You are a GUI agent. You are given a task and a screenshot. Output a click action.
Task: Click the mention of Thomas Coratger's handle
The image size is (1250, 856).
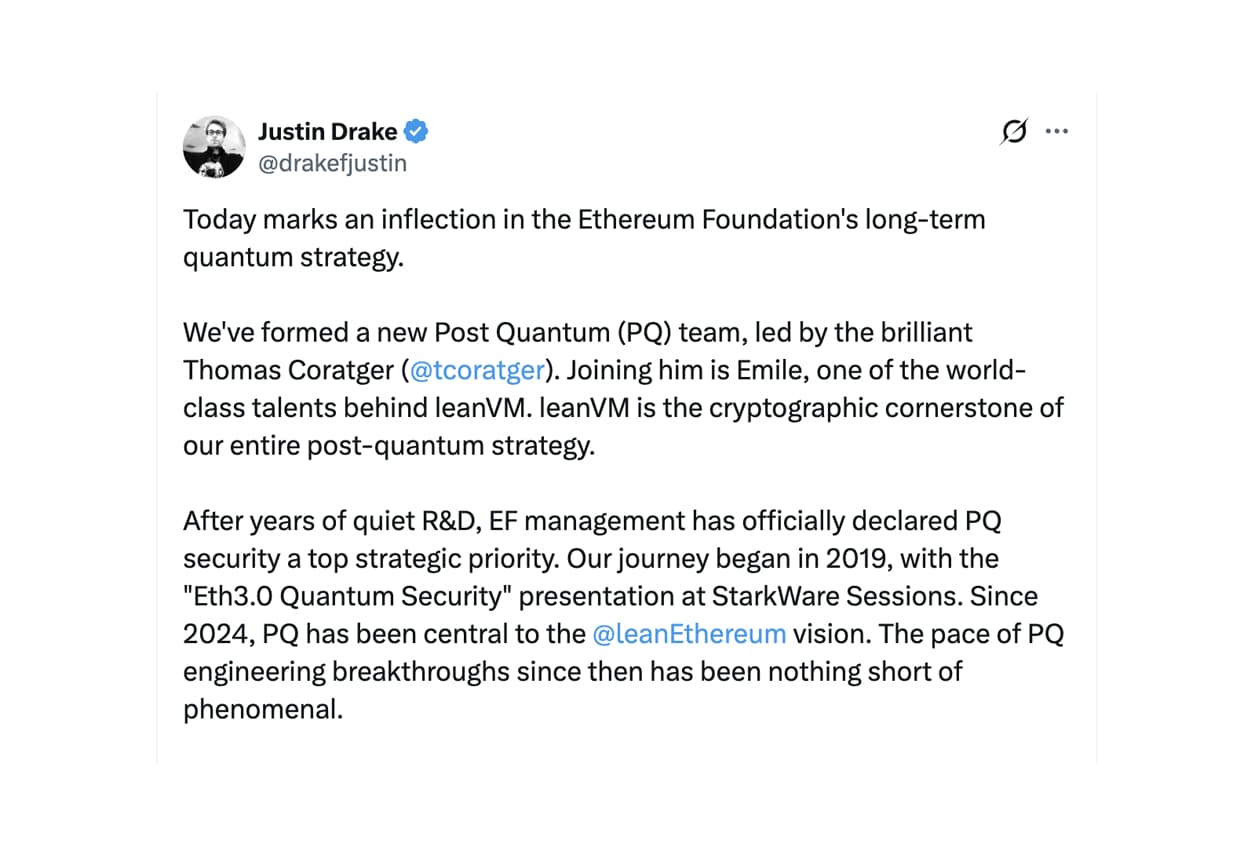coord(477,370)
